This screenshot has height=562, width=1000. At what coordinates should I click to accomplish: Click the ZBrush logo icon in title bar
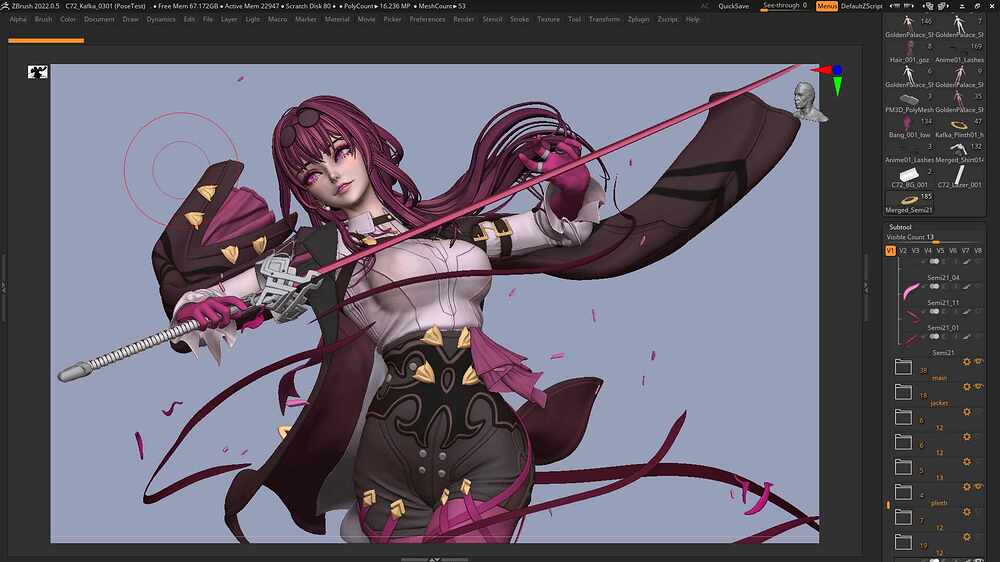[5, 6]
